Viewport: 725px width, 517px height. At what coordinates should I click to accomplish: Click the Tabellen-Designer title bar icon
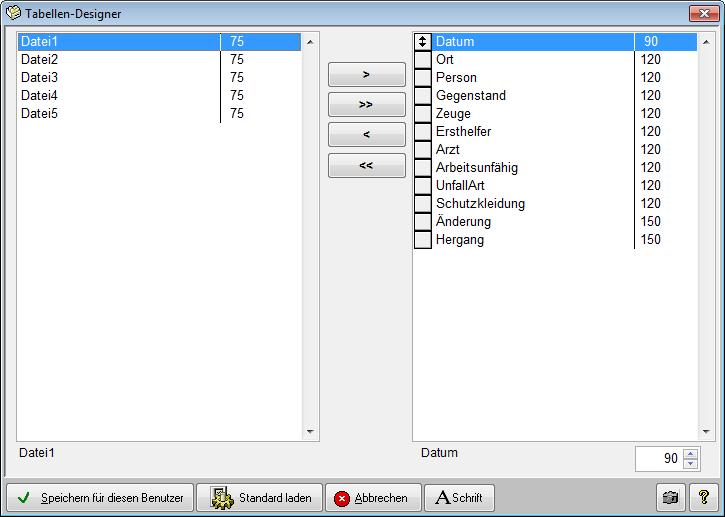click(x=13, y=12)
